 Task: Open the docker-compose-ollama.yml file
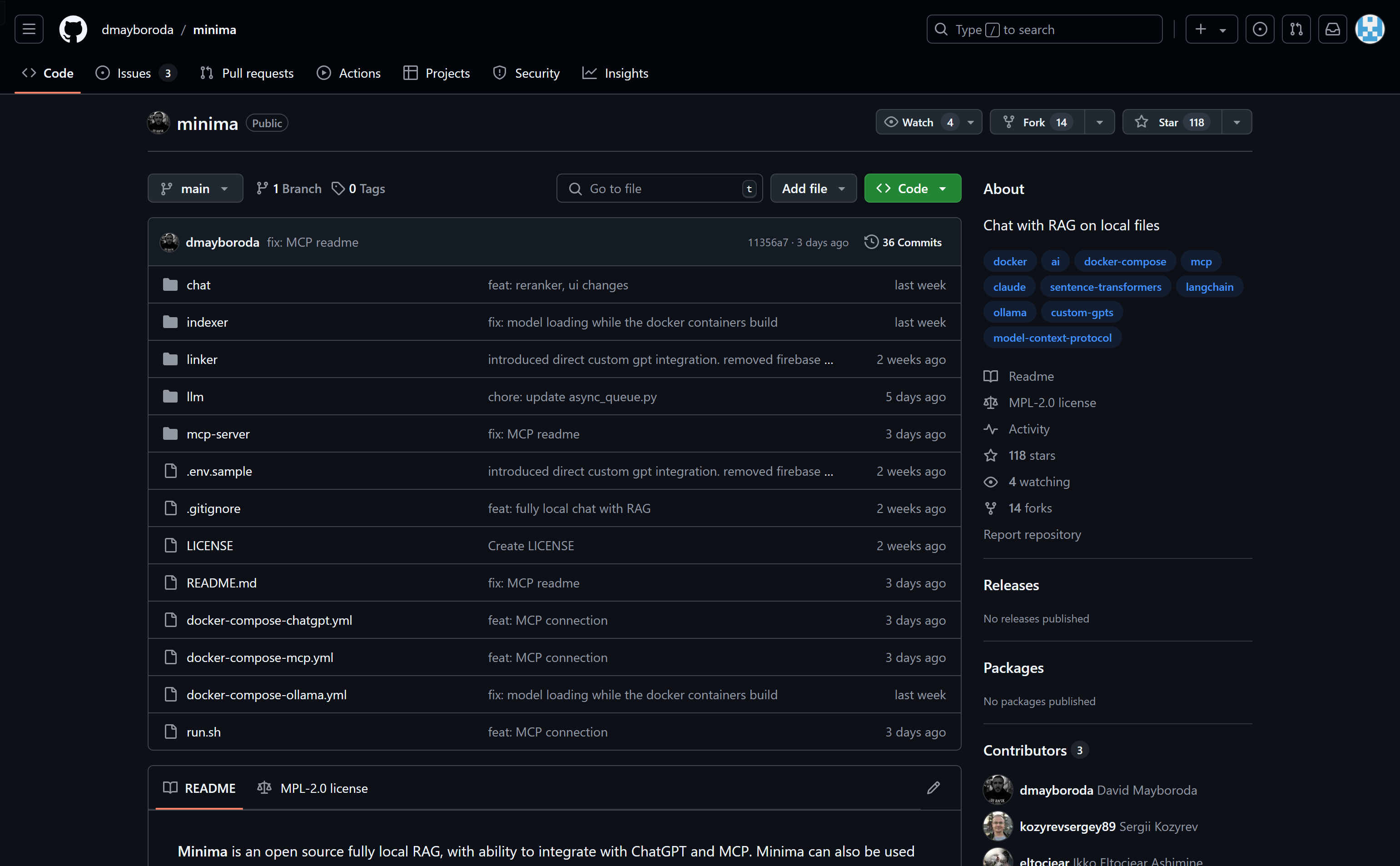pyautogui.click(x=266, y=695)
